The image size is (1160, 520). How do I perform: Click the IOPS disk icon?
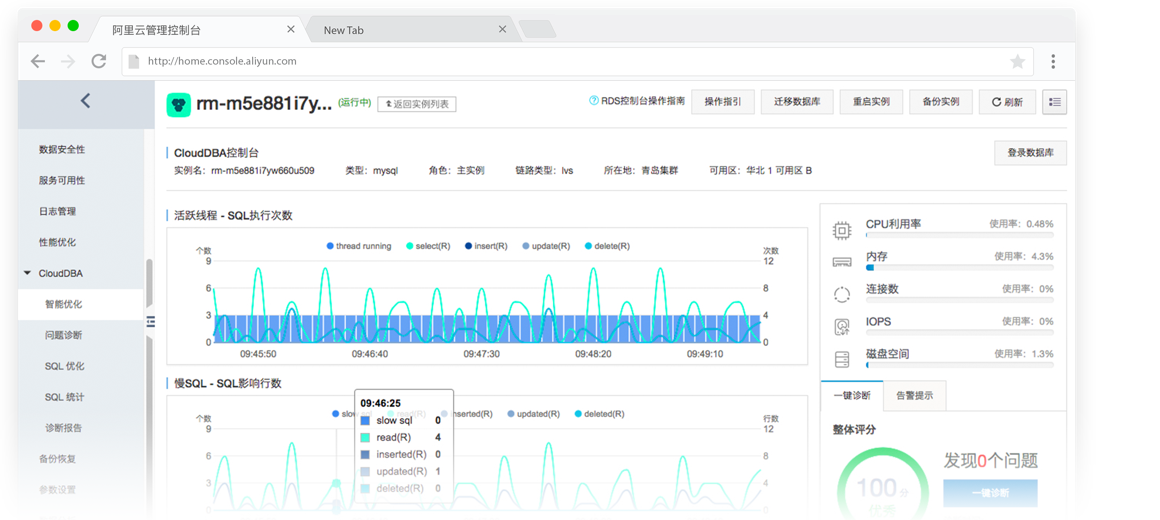click(x=842, y=327)
